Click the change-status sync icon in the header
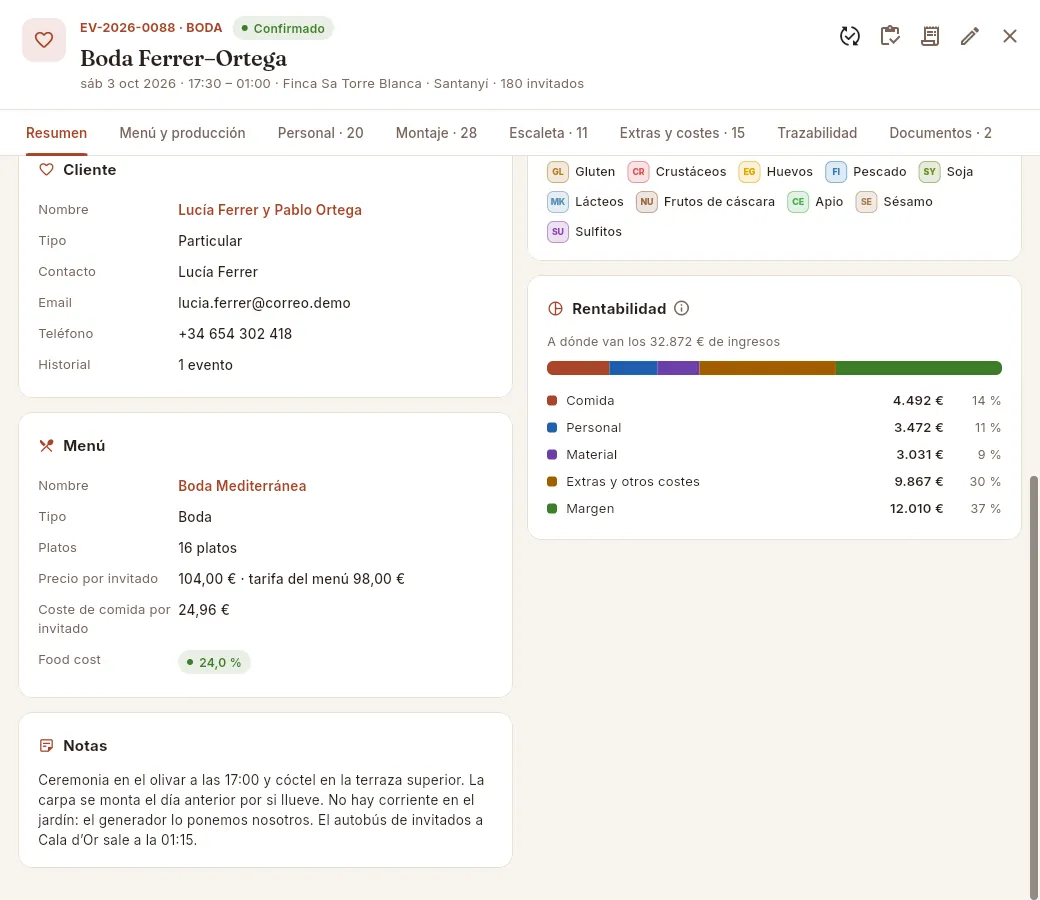1040x900 pixels. (850, 36)
